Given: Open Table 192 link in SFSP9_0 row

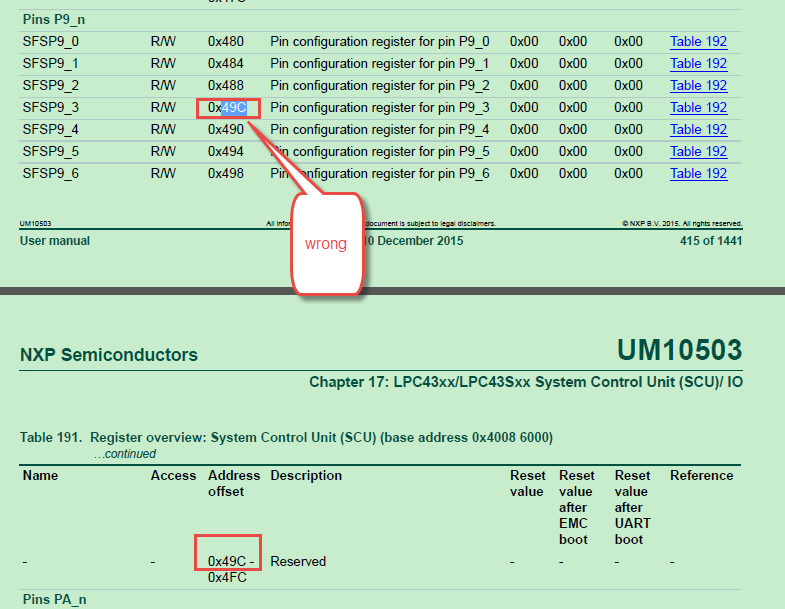Looking at the screenshot, I should [x=698, y=42].
